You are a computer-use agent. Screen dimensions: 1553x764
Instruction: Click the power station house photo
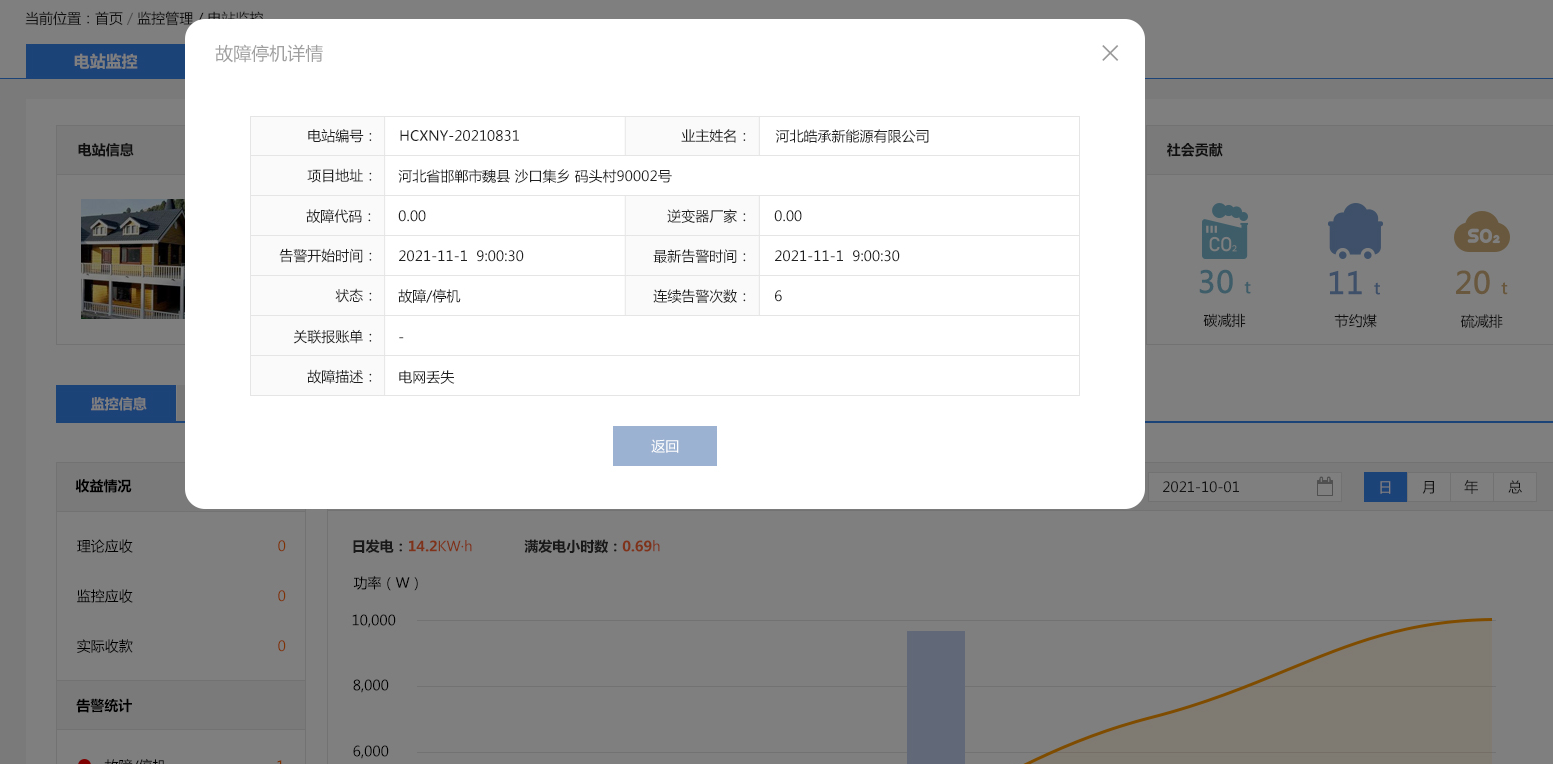[132, 258]
